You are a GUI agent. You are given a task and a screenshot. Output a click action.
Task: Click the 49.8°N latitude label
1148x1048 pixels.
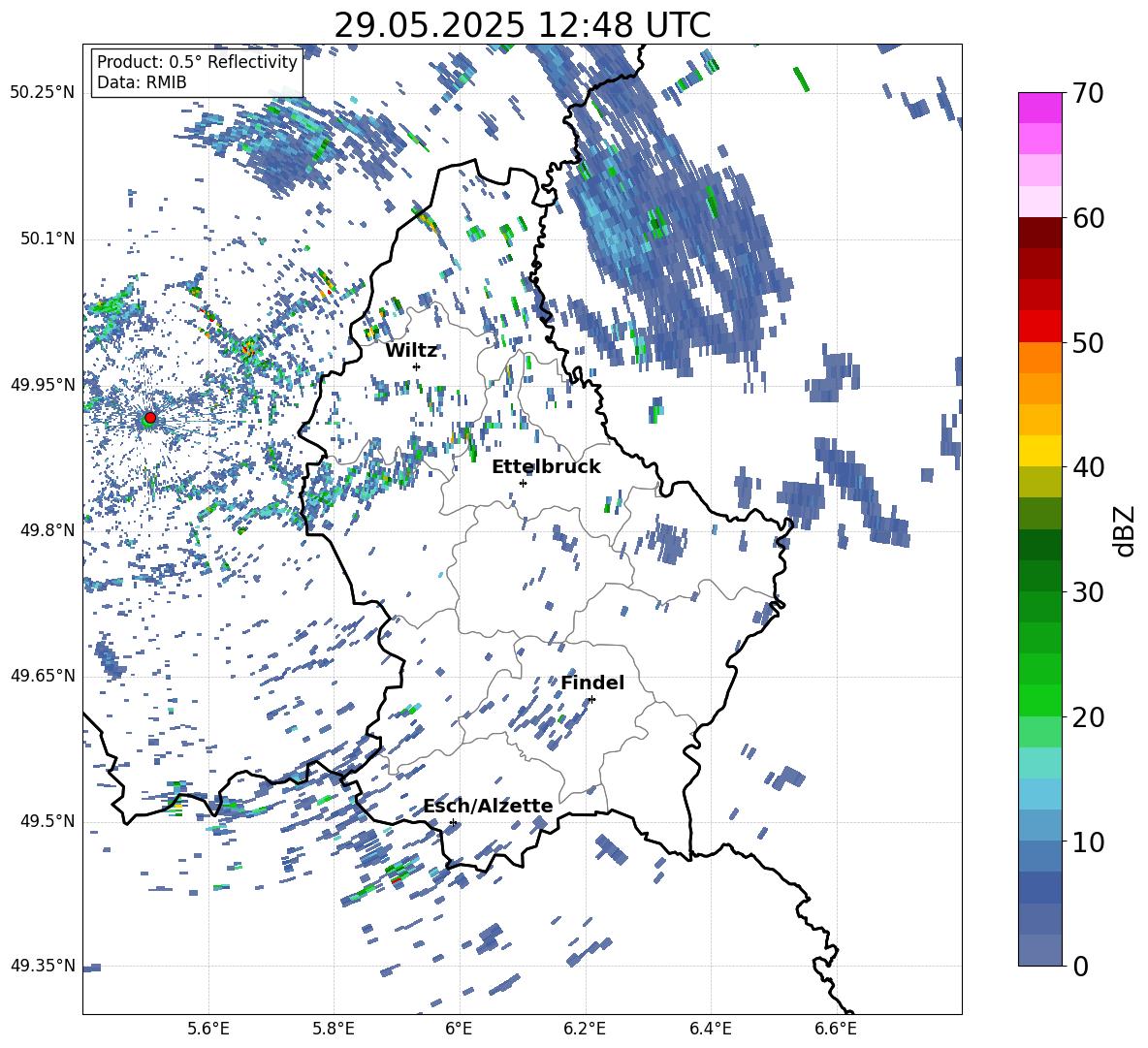point(48,530)
